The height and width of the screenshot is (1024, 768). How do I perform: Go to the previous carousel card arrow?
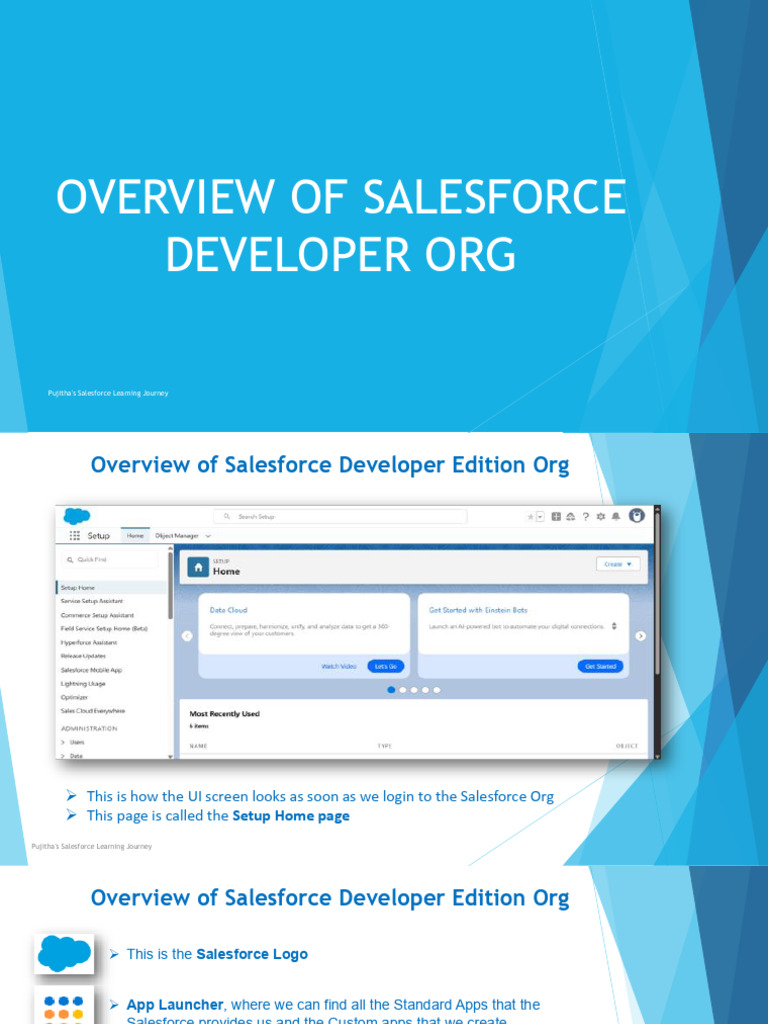pos(187,635)
